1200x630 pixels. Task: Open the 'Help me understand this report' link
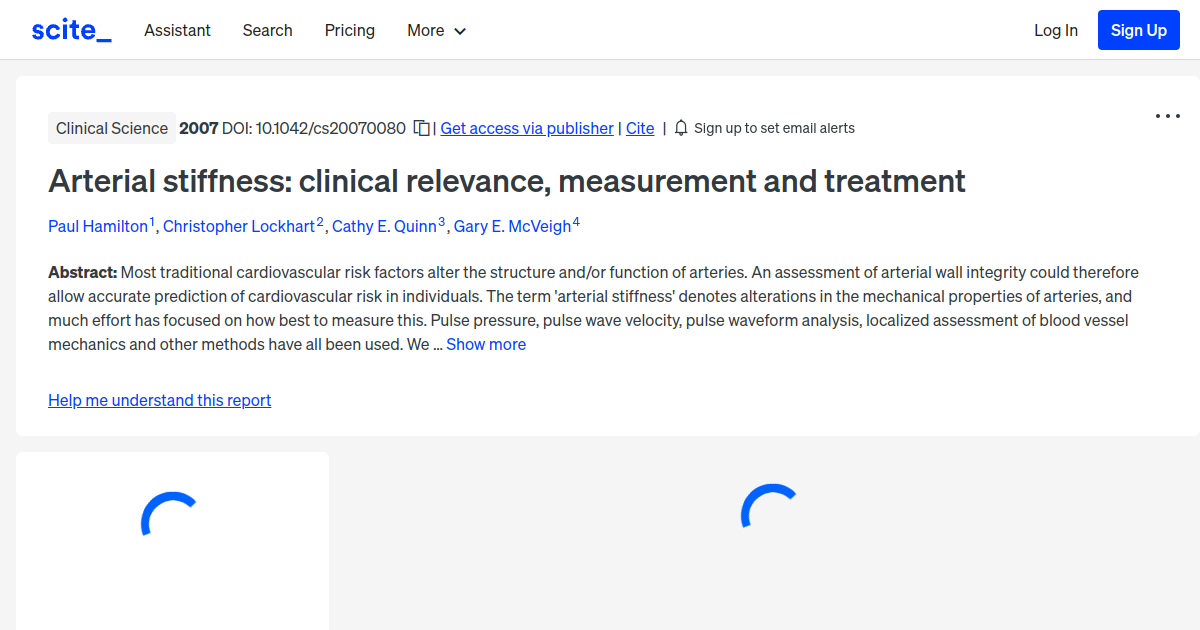(x=159, y=400)
